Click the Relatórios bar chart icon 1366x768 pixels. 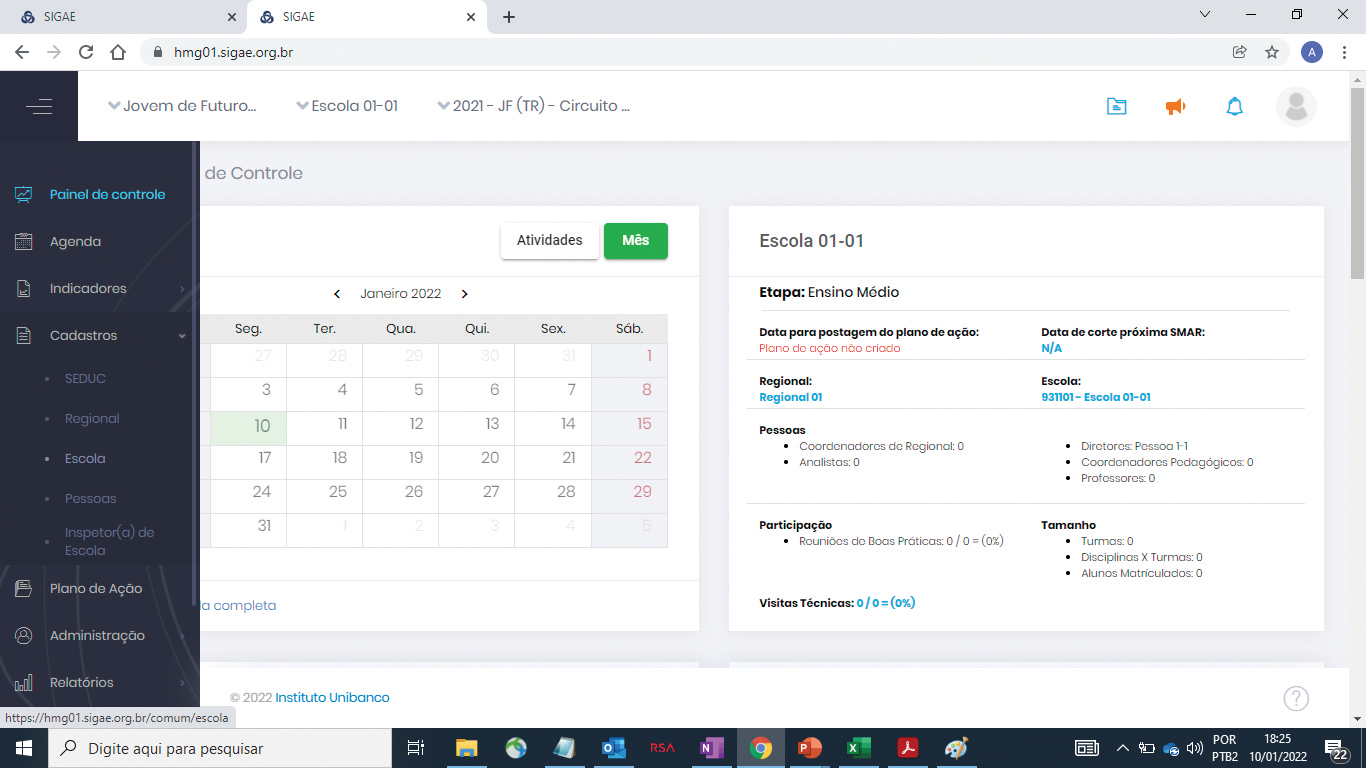pyautogui.click(x=24, y=683)
